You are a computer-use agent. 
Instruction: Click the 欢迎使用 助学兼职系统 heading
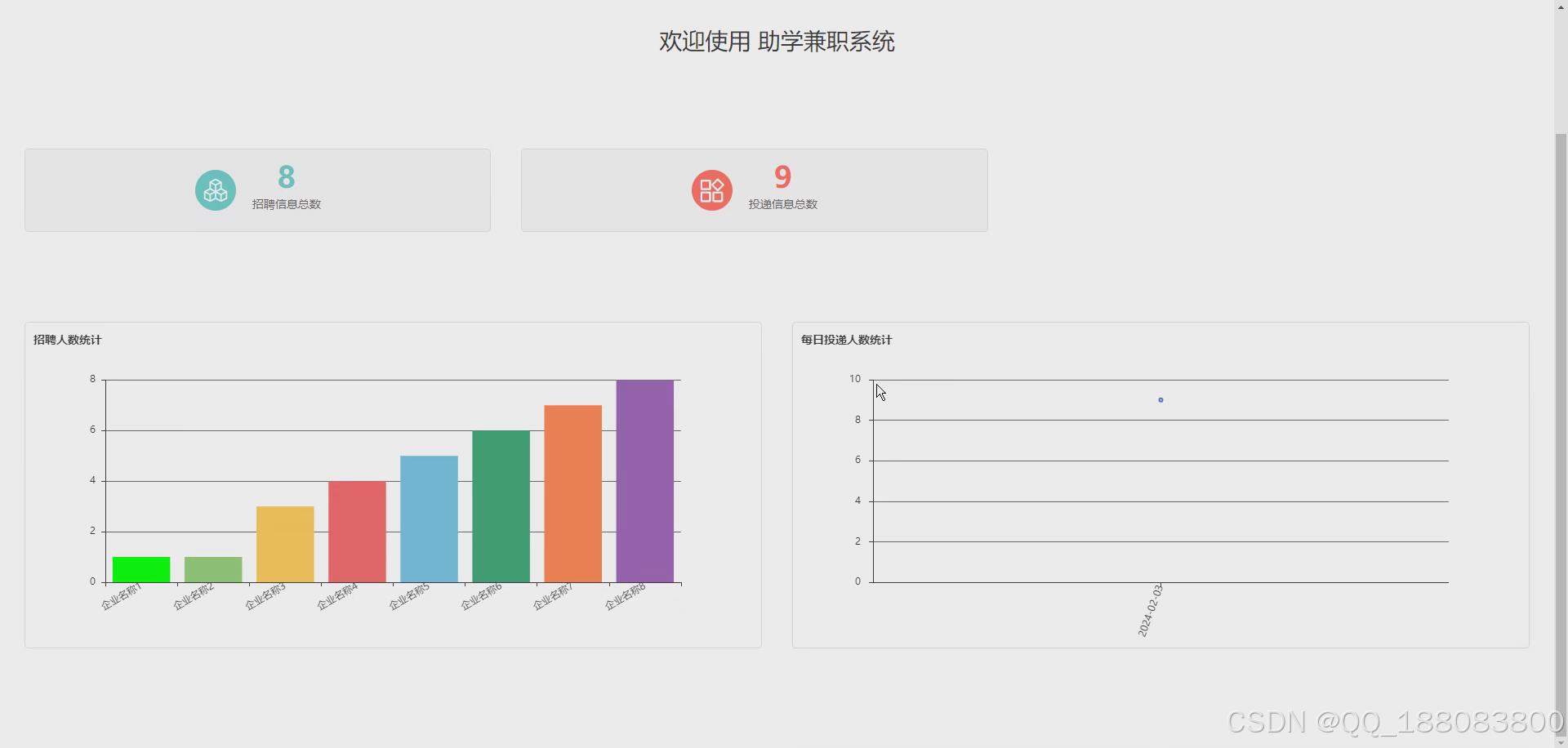pos(777,41)
